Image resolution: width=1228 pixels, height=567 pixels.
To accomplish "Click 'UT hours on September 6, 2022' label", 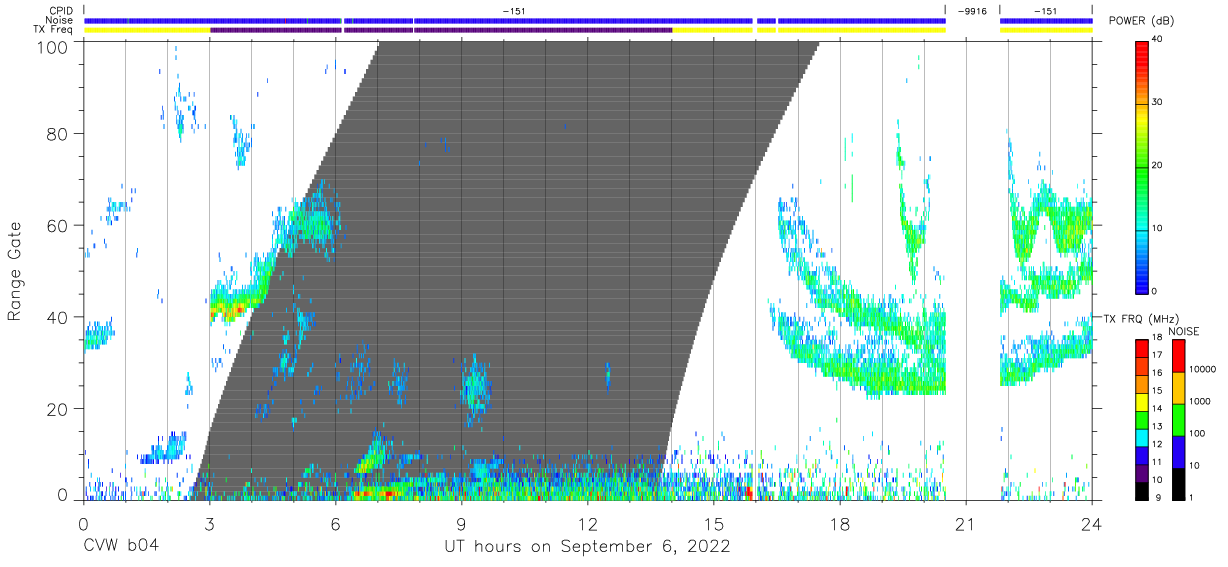I will (587, 546).
